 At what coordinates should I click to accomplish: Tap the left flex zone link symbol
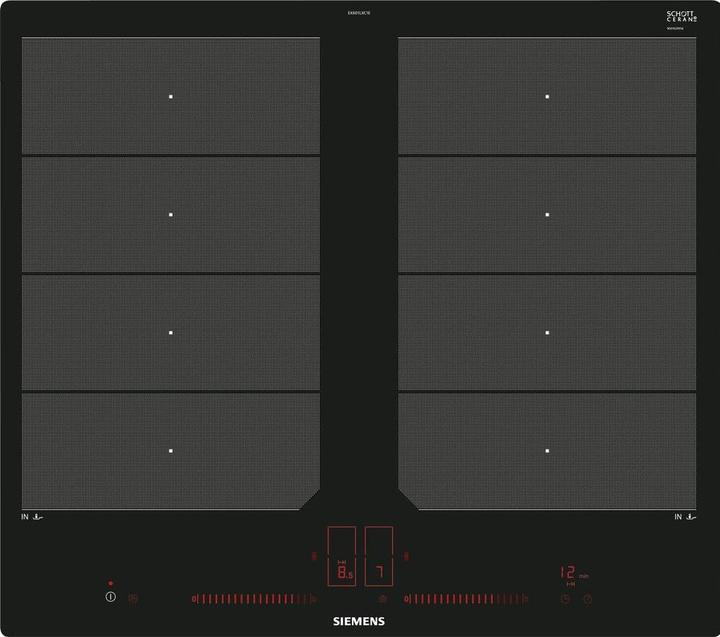(313, 556)
